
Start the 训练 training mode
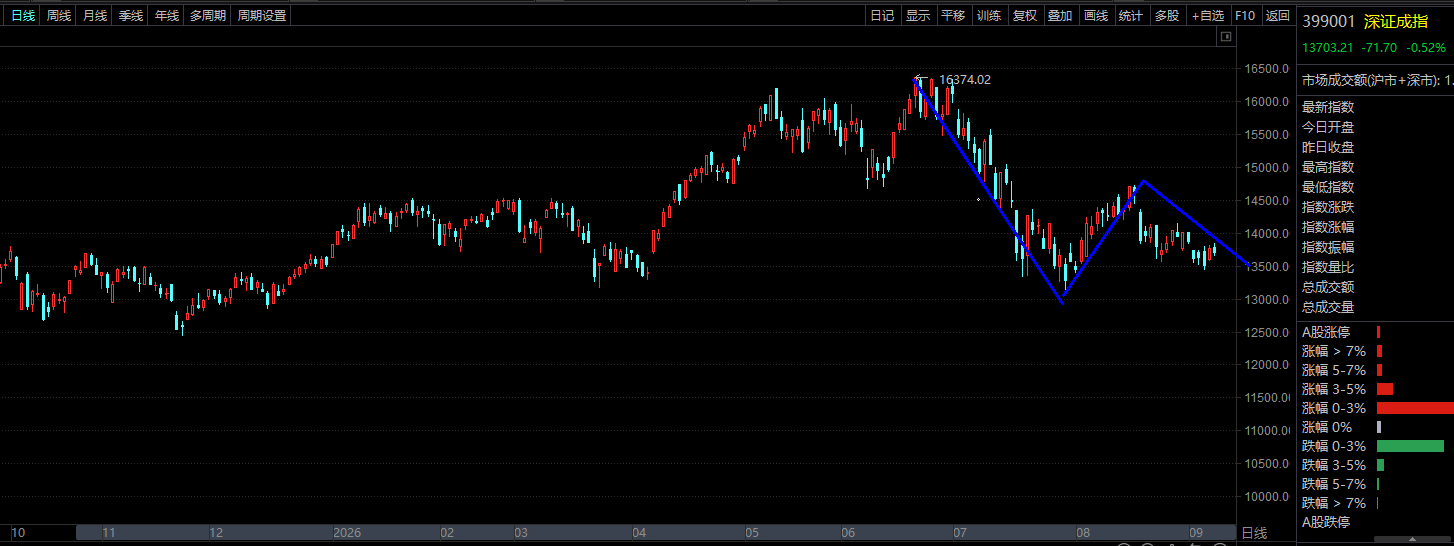click(989, 15)
